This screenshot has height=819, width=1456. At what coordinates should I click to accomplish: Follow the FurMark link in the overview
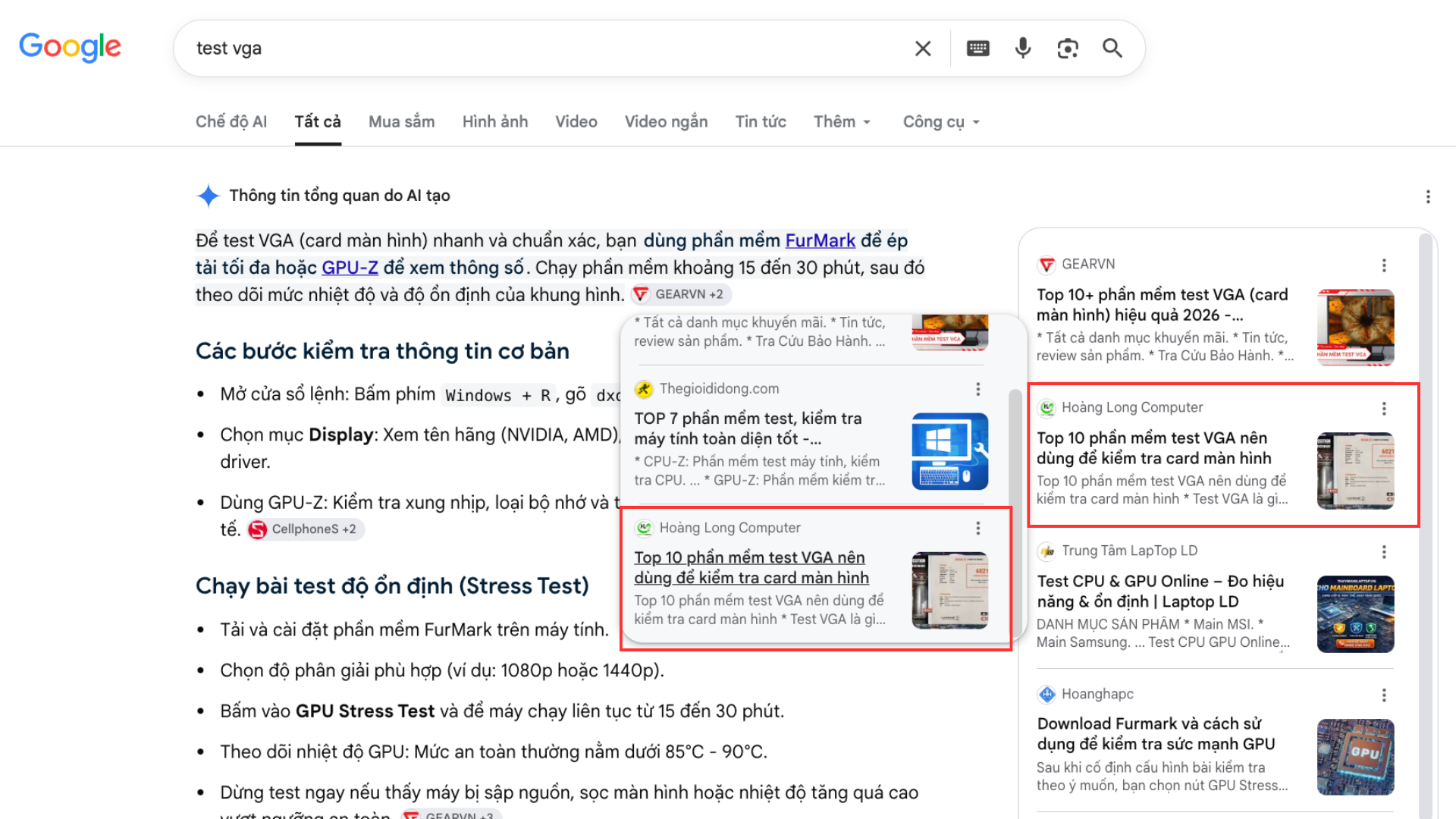[x=821, y=240]
